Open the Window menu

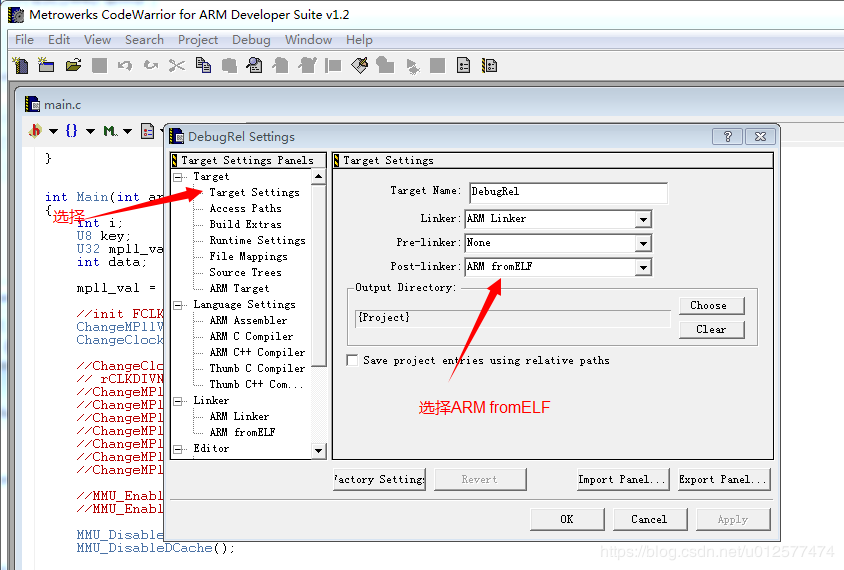[308, 40]
